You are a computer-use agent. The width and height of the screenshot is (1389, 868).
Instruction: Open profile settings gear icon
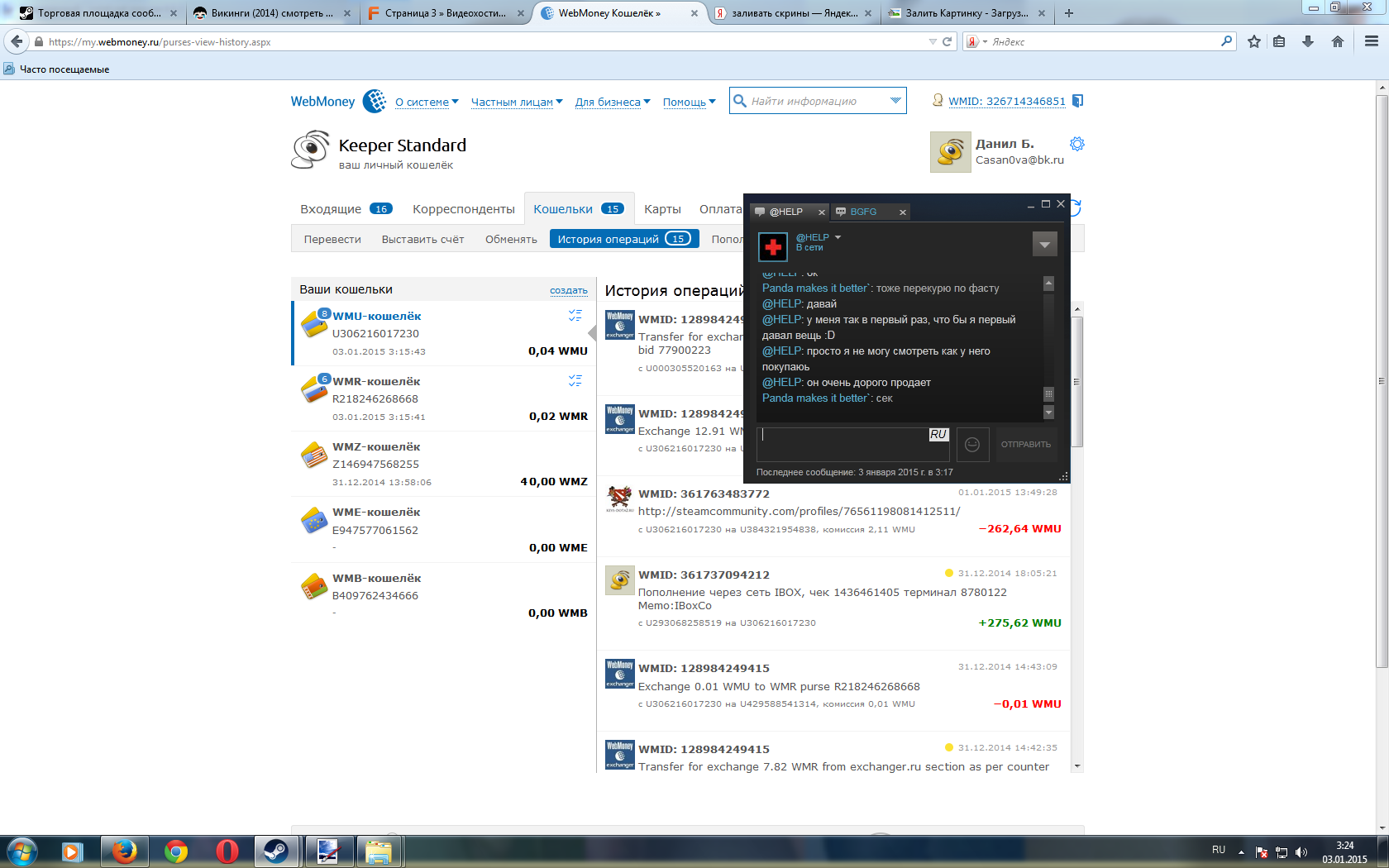tap(1077, 144)
